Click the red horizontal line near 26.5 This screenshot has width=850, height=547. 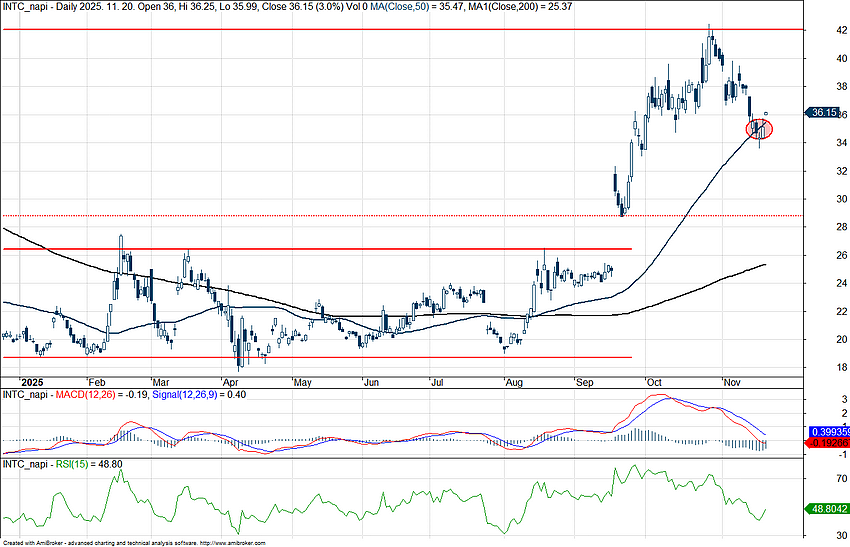click(300, 248)
